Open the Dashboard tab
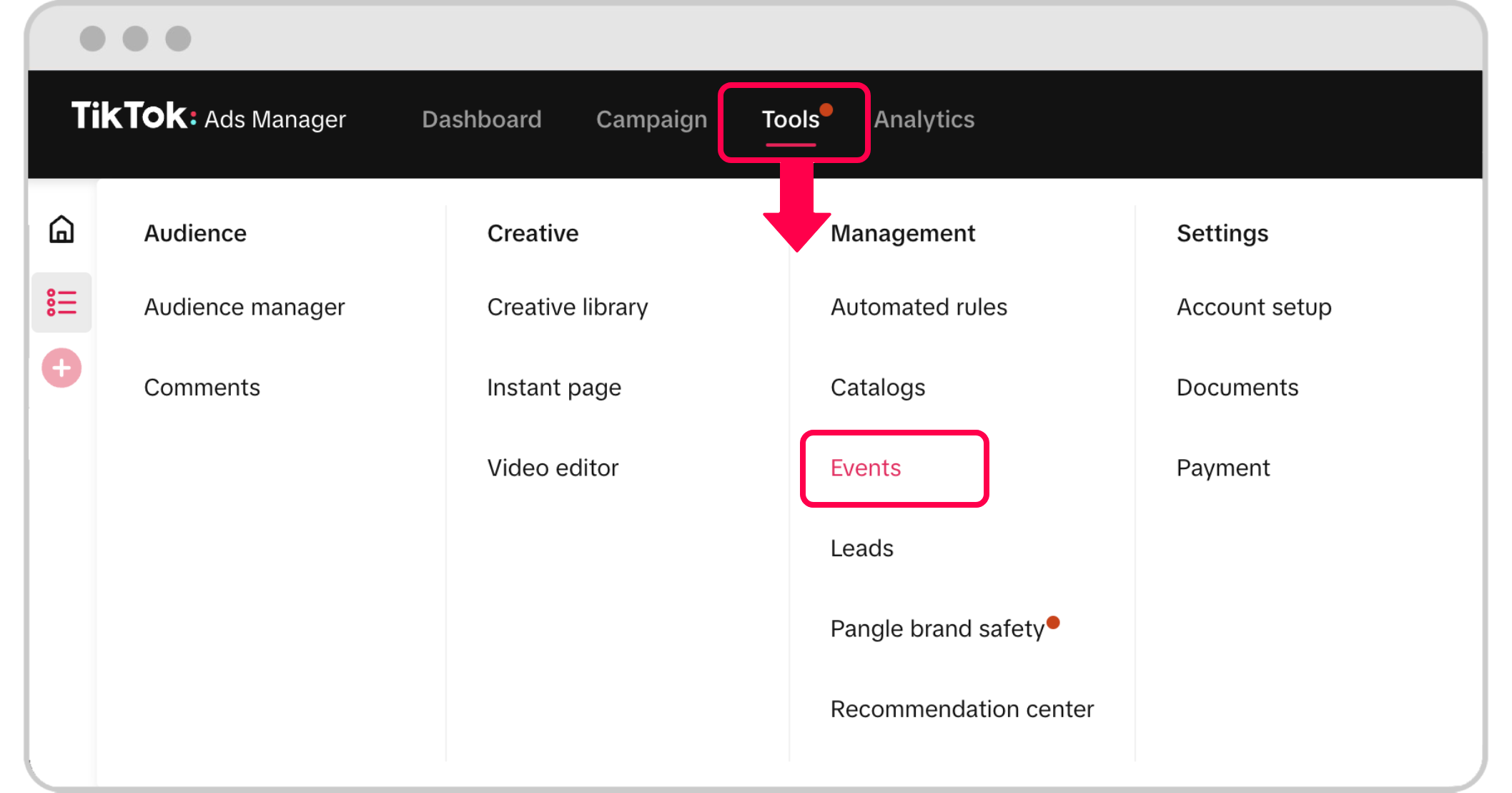The height and width of the screenshot is (793, 1512). point(482,119)
